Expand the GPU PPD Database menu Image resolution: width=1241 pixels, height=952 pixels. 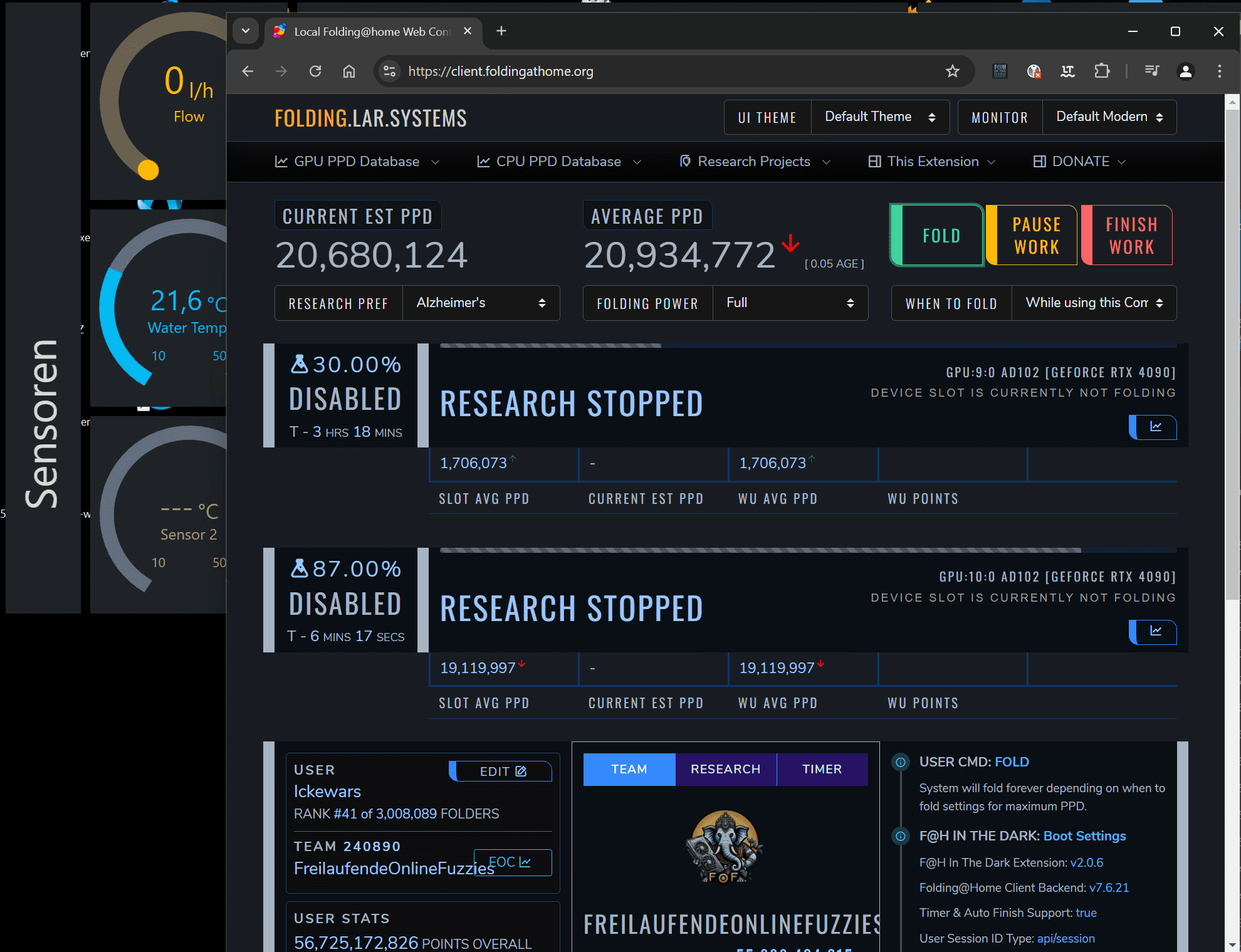pyautogui.click(x=357, y=162)
